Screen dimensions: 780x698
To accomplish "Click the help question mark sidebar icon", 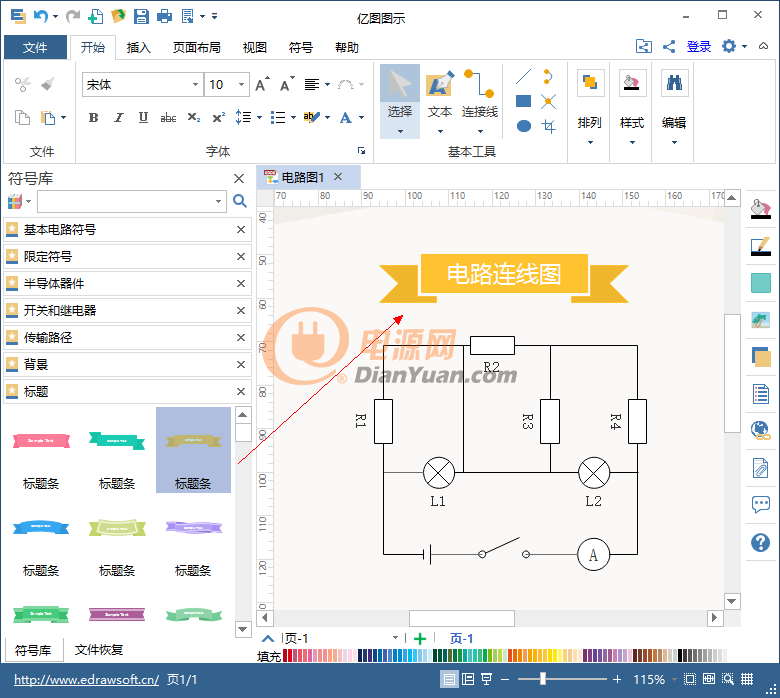I will click(x=761, y=542).
